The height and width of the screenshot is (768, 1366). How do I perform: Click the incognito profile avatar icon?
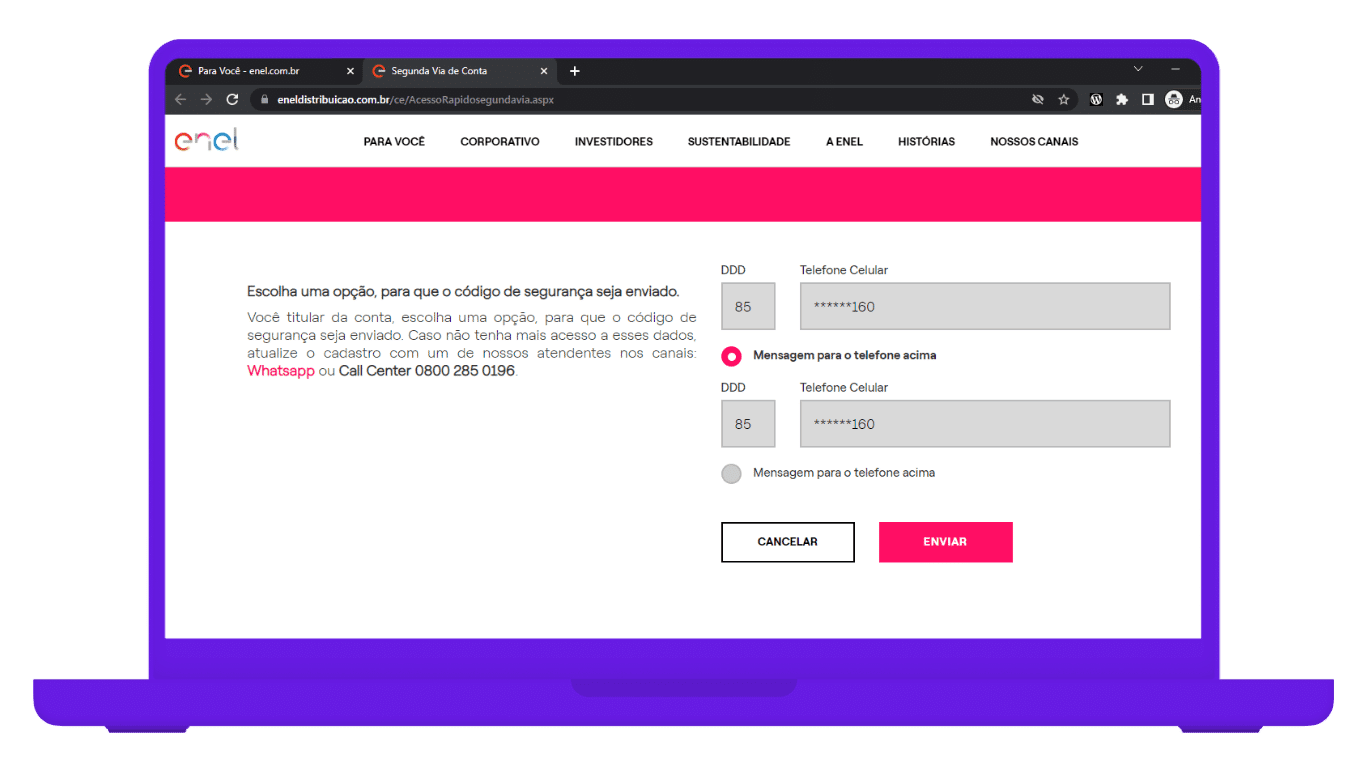click(1174, 99)
